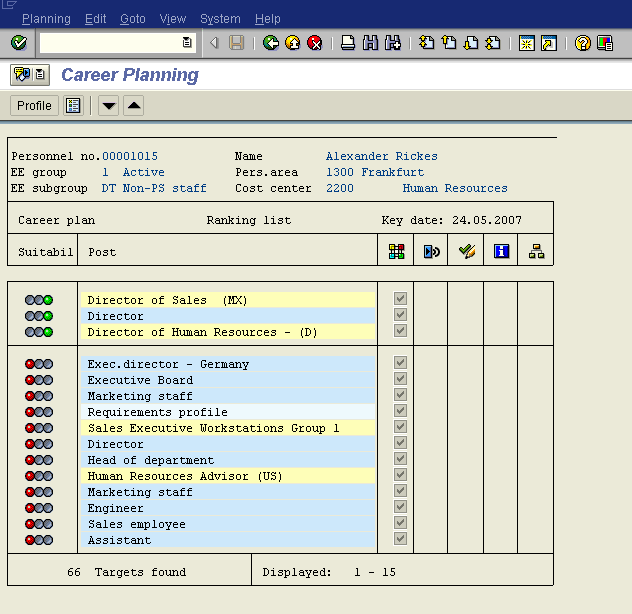Click the colored grid column header icon
This screenshot has height=614, width=632.
396,252
